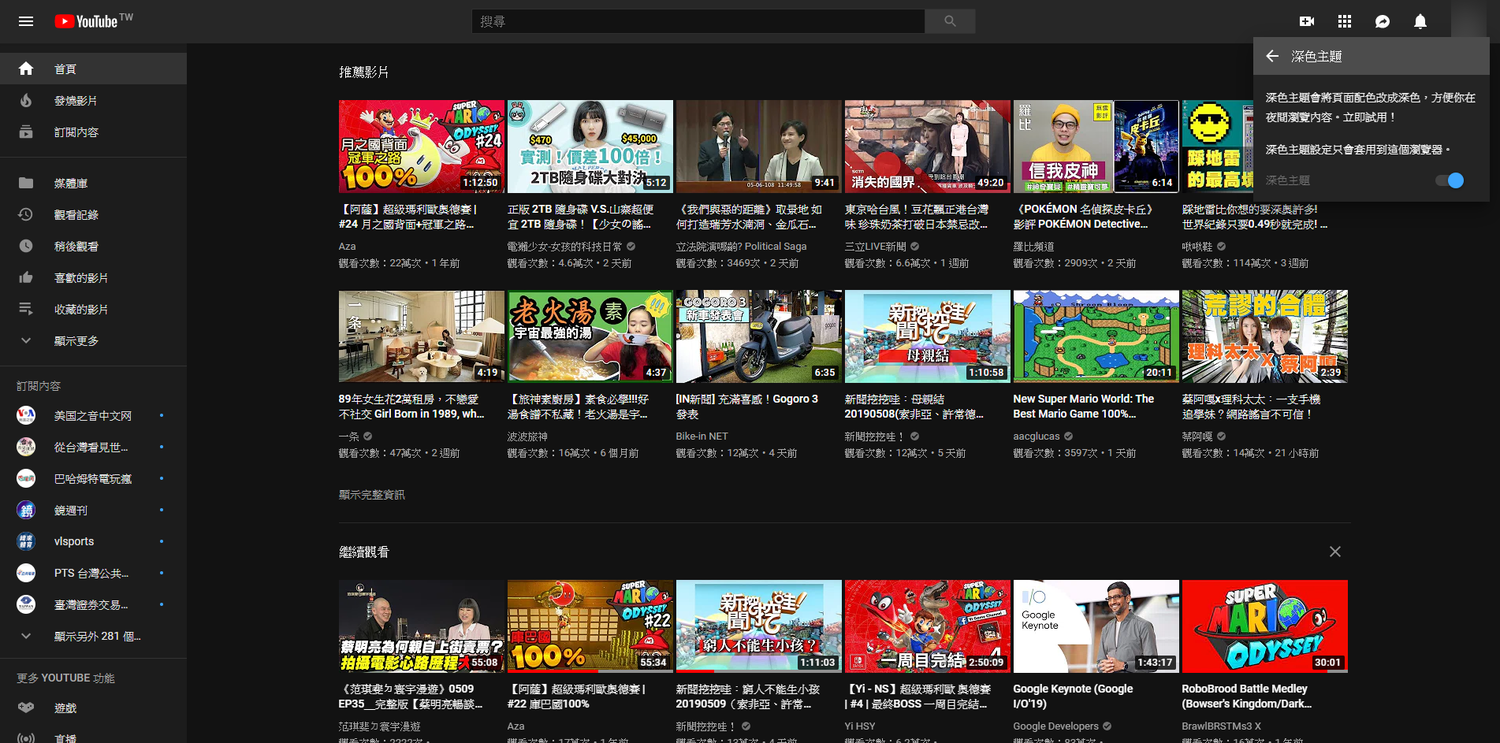Open the 美國之音中文網 channel icon

tap(26, 416)
